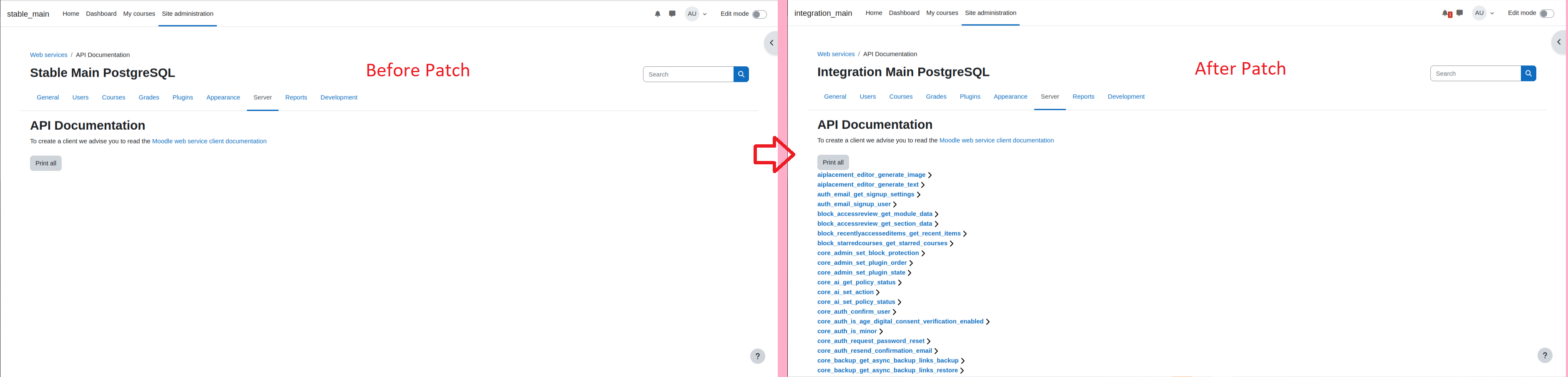The height and width of the screenshot is (377, 1568).
Task: Click stable_main site brand name
Action: [x=28, y=14]
